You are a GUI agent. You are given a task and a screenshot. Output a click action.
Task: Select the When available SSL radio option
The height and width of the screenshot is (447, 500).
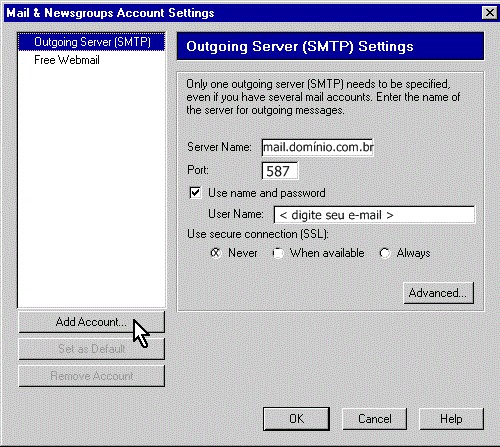point(278,253)
